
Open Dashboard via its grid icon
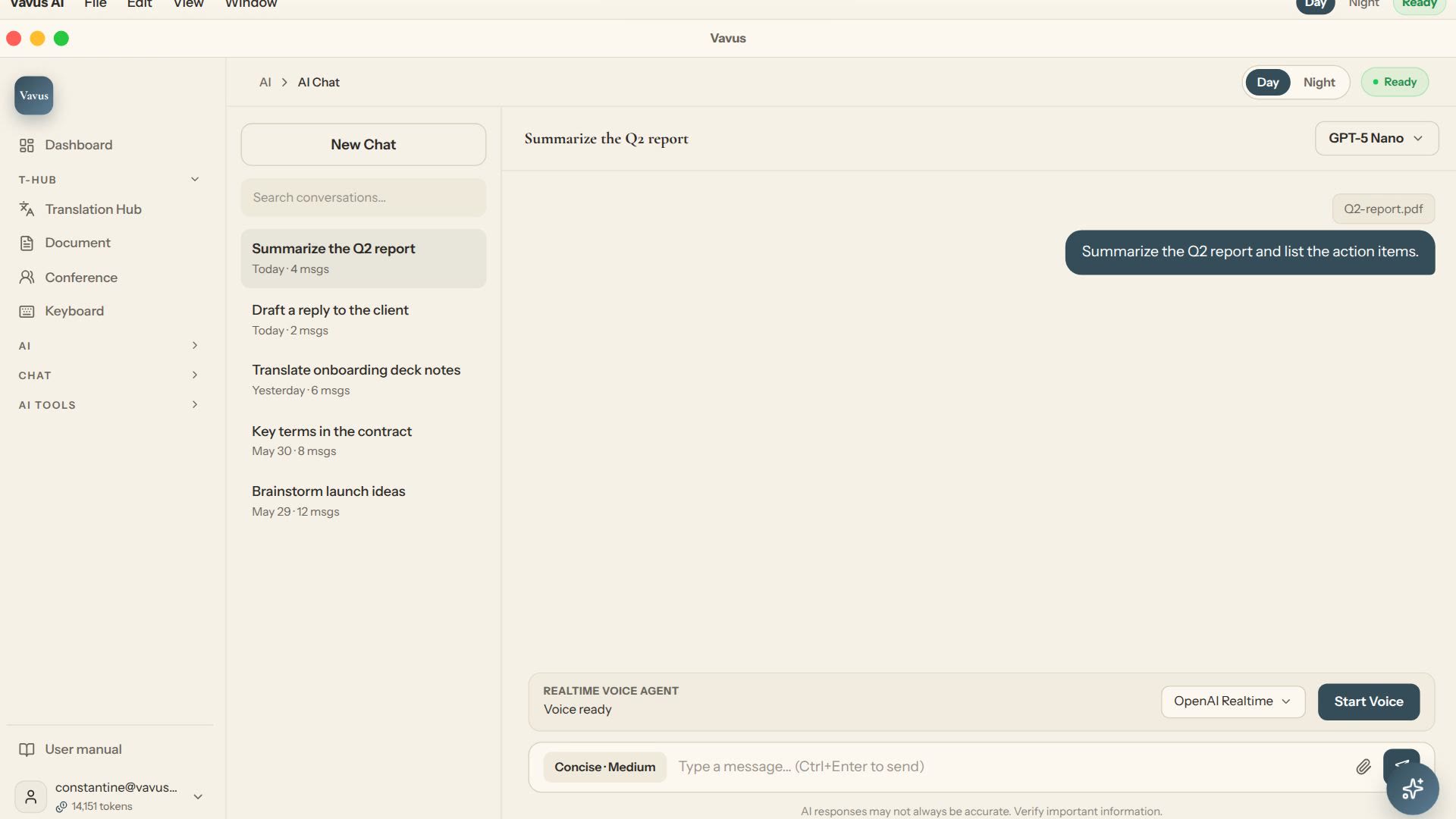click(27, 145)
